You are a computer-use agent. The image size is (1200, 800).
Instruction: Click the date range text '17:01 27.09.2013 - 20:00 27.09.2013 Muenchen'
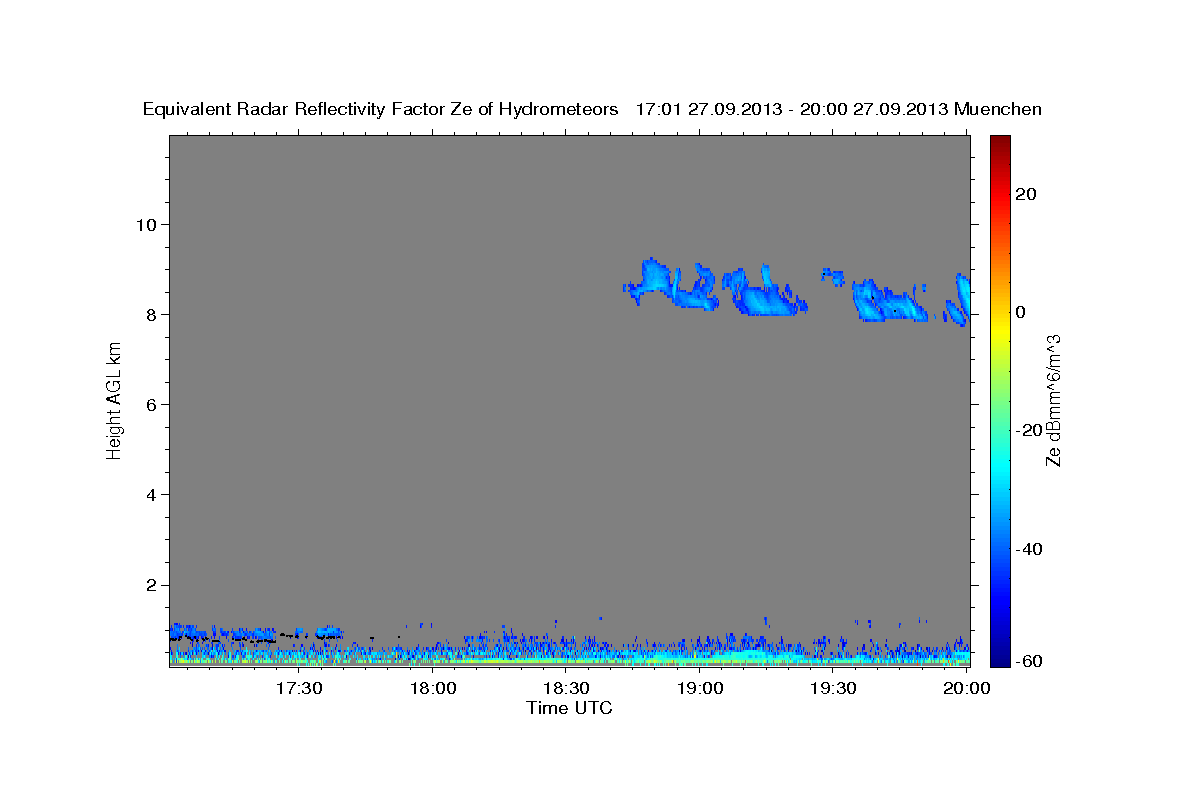[x=839, y=110]
